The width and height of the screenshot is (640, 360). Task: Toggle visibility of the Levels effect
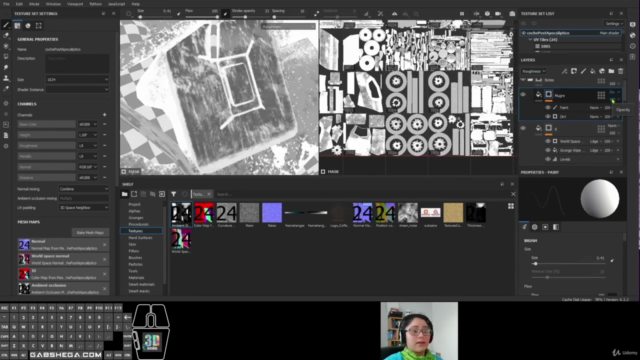click(548, 159)
